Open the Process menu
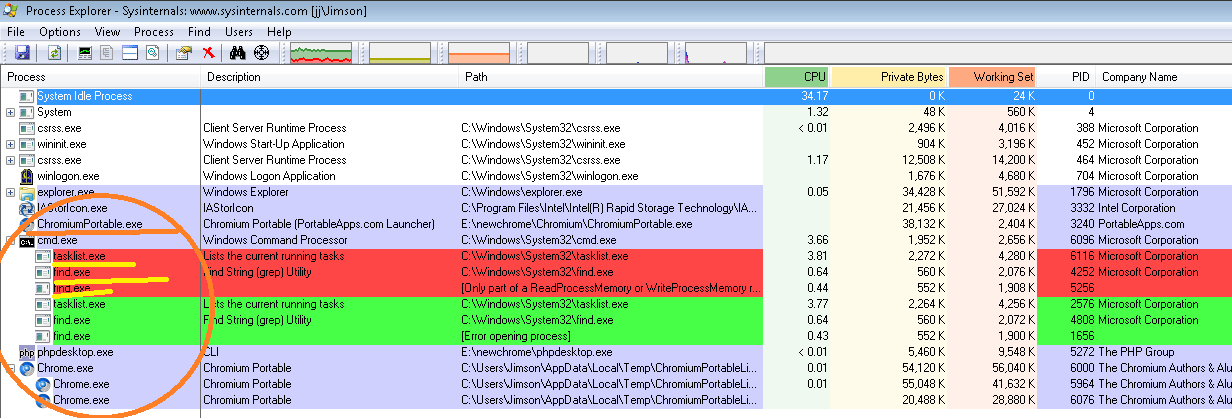1232x418 pixels. click(x=153, y=32)
